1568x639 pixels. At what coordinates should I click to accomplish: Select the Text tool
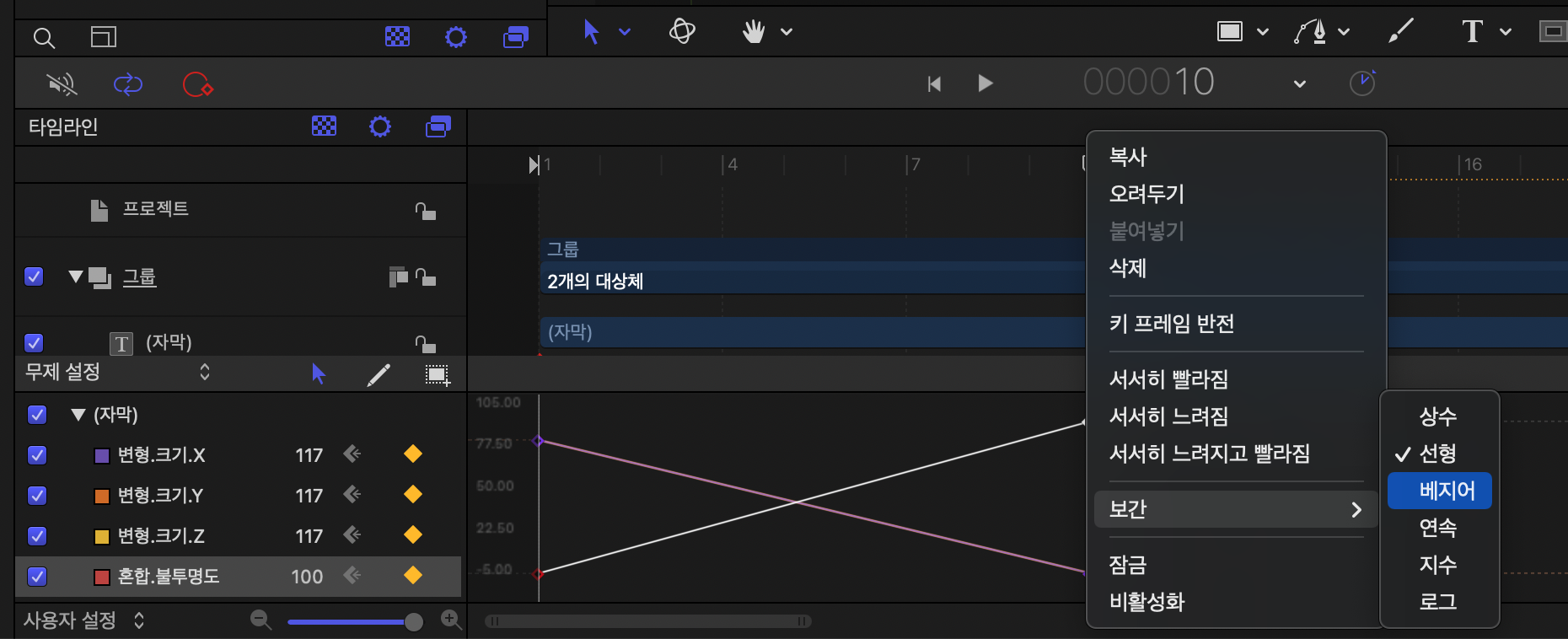1472,32
